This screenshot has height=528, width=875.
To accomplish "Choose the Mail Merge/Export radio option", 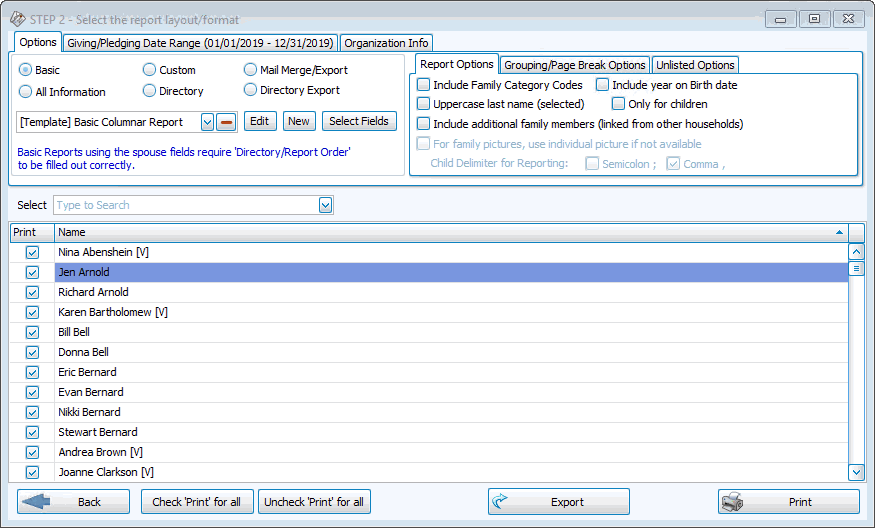I will click(x=251, y=70).
